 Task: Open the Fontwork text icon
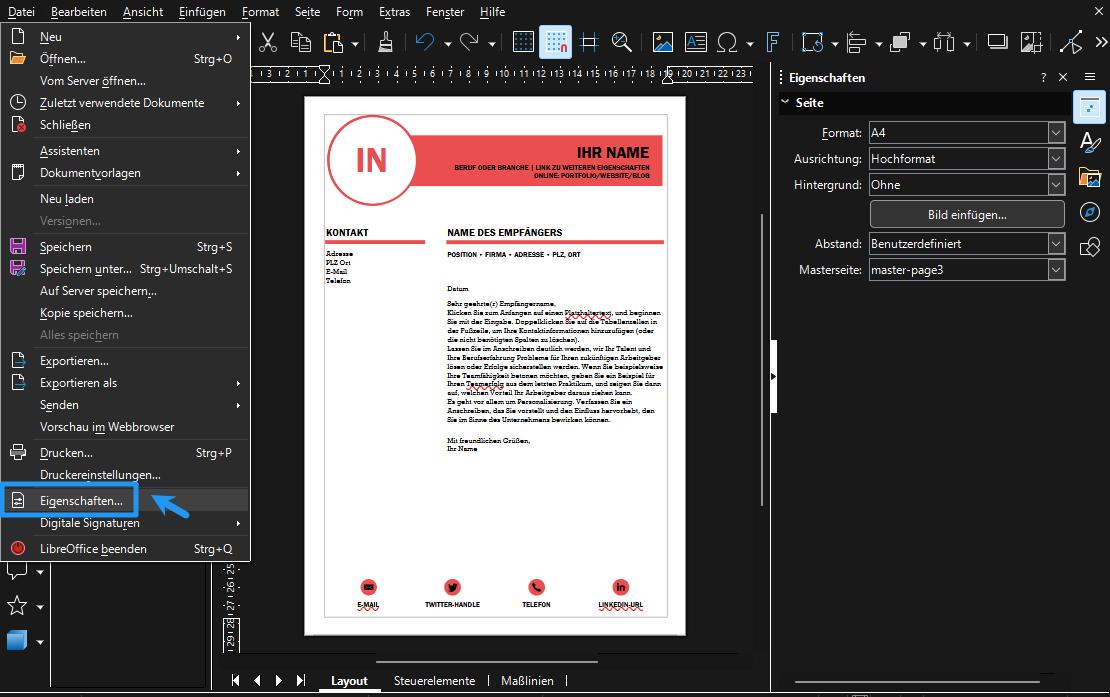tap(772, 42)
